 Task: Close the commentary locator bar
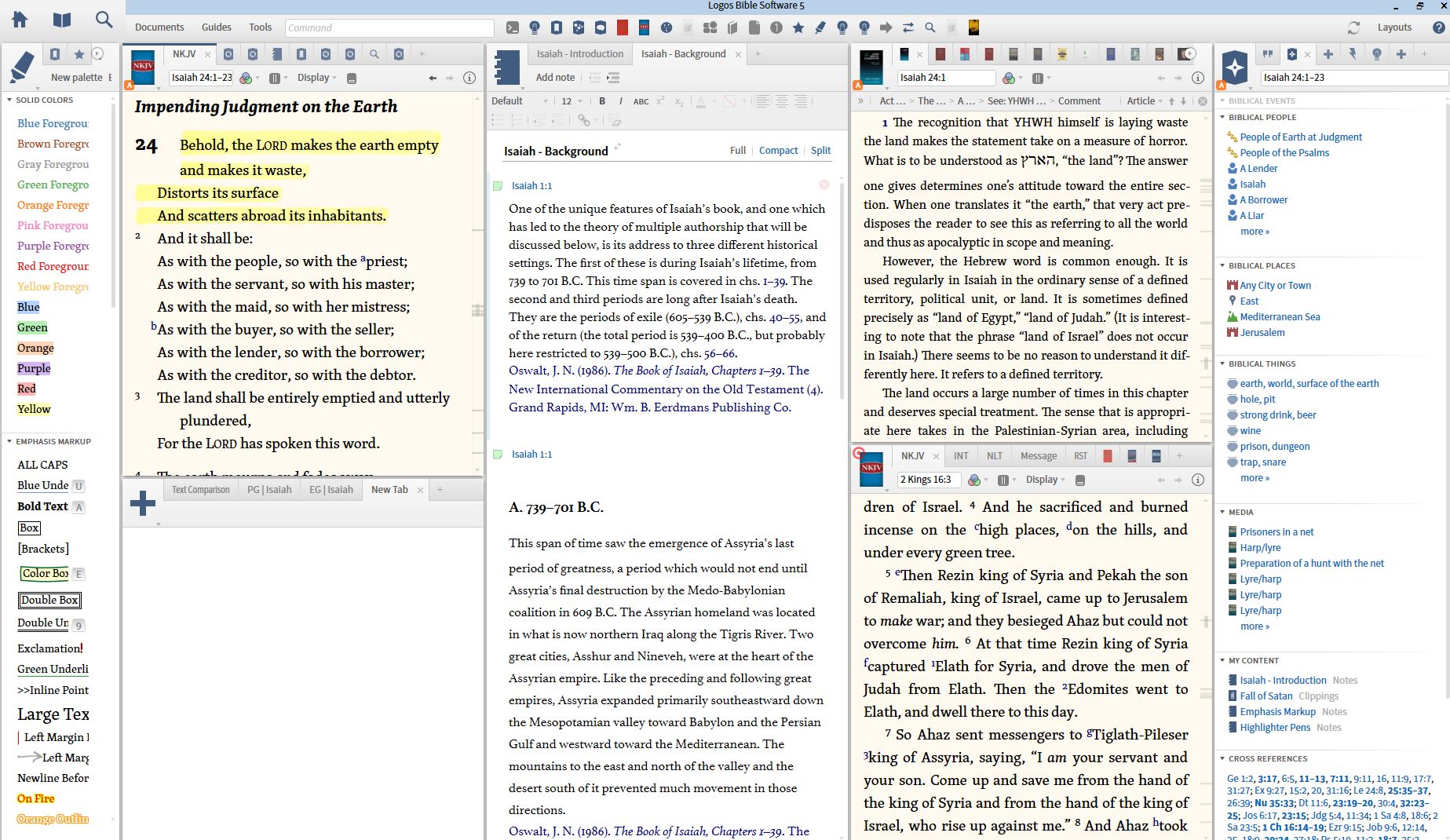(1203, 101)
